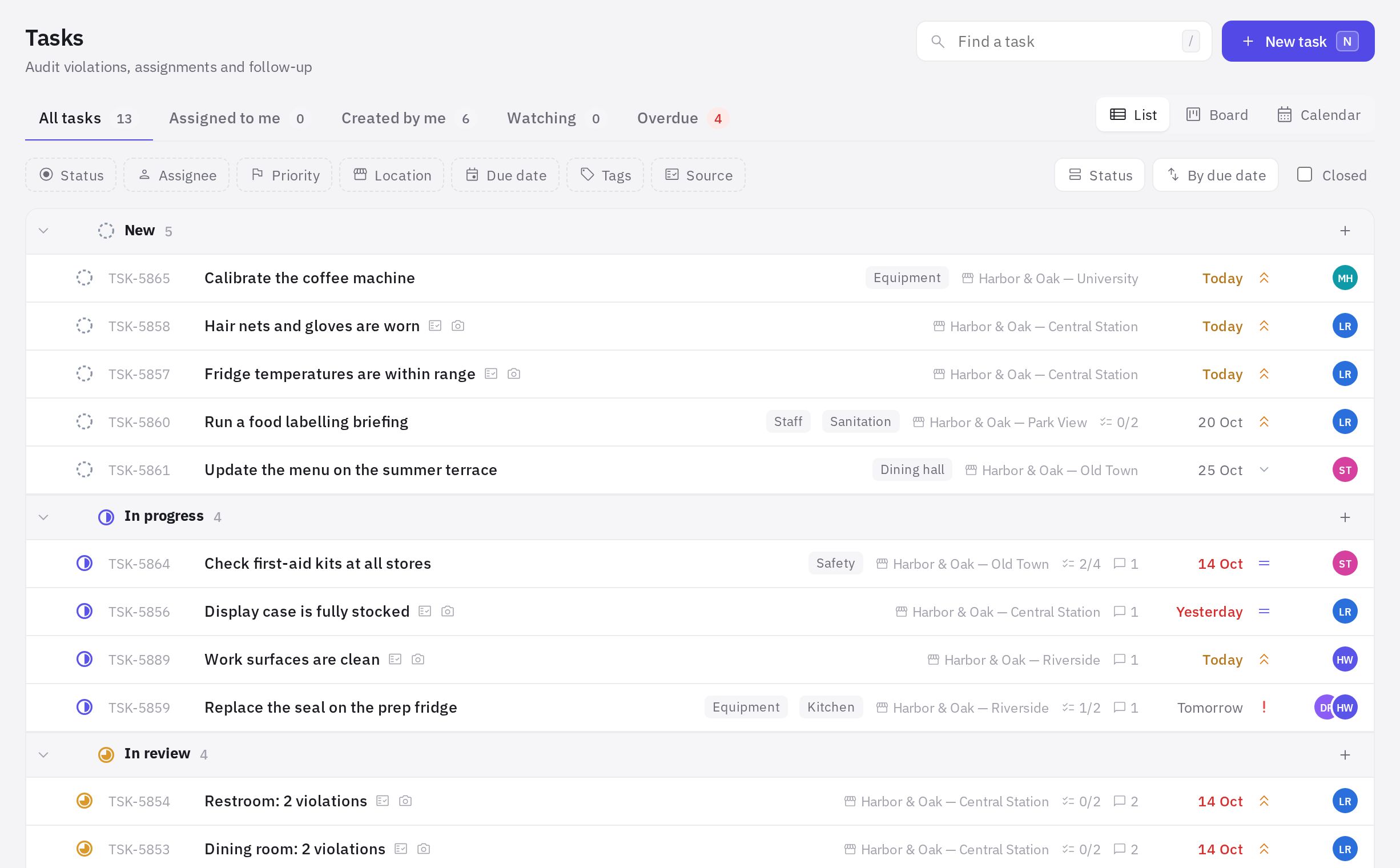The width and height of the screenshot is (1400, 868).
Task: Create a New task
Action: point(1297,41)
